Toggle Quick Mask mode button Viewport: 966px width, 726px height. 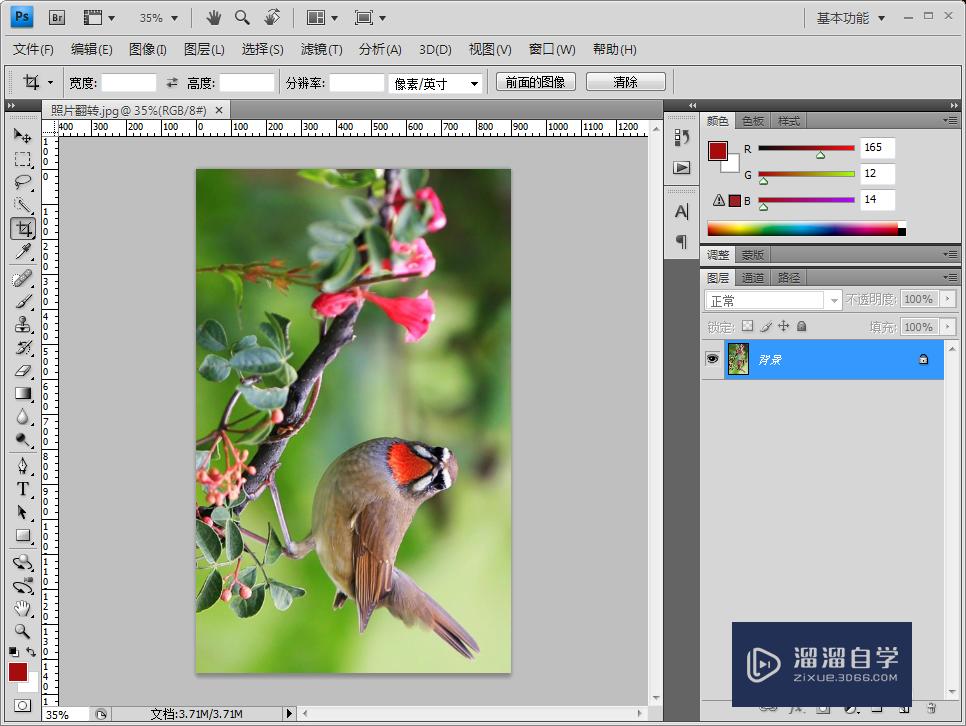22,705
